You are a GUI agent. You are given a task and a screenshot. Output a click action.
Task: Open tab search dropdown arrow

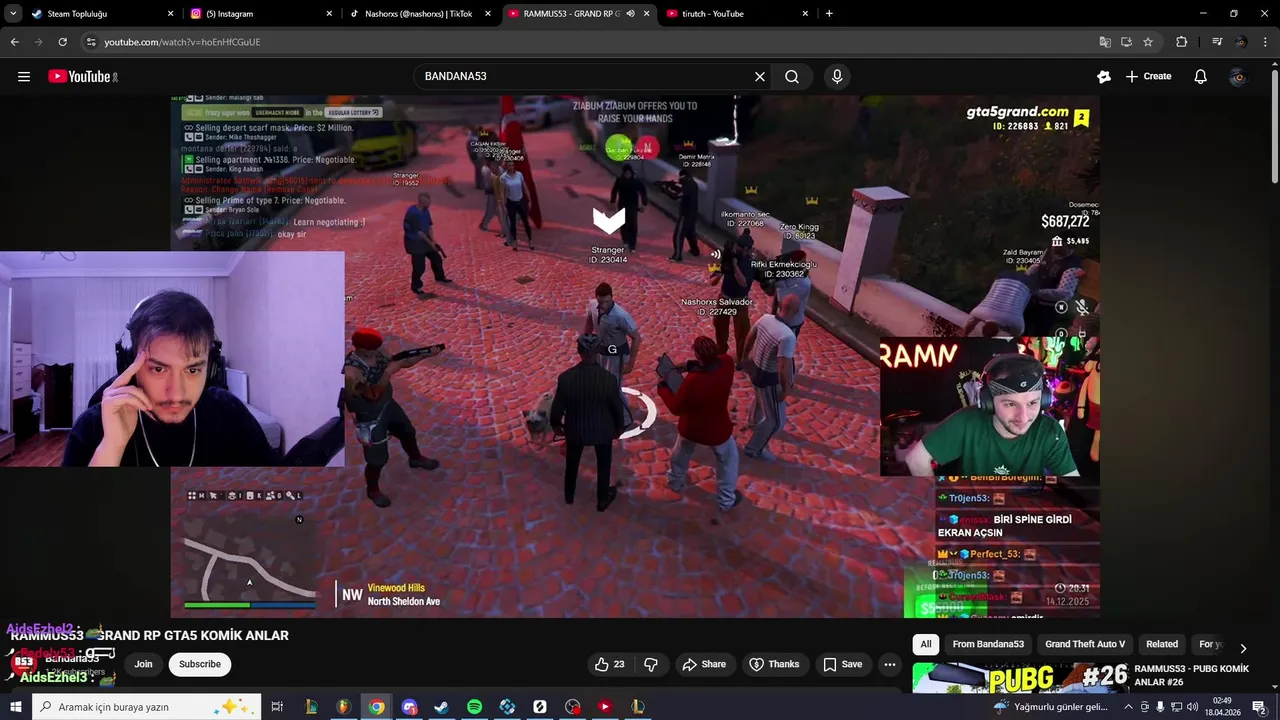(x=12, y=14)
